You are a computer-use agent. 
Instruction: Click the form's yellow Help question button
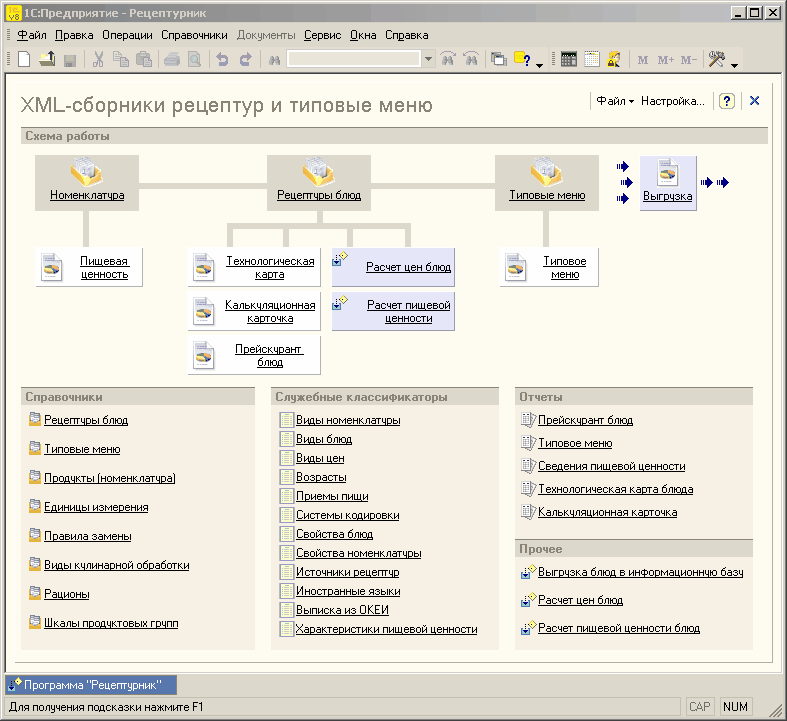(727, 101)
